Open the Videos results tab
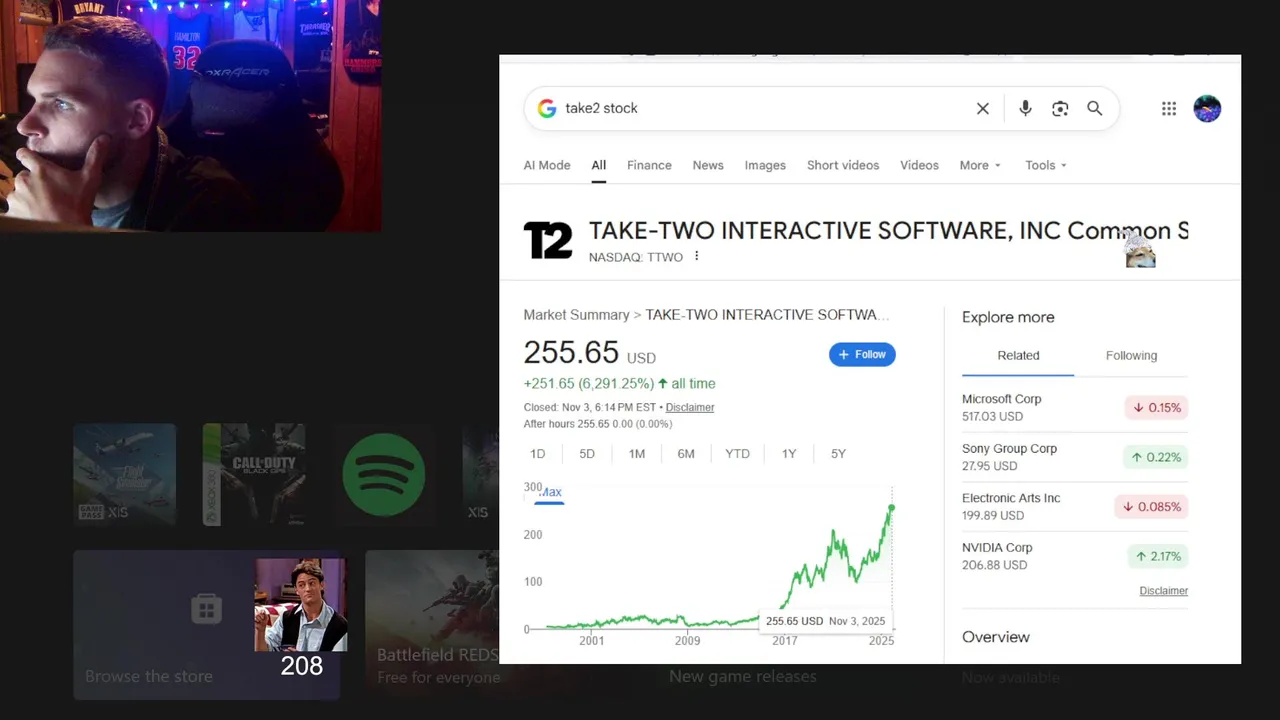Image resolution: width=1280 pixels, height=720 pixels. (x=919, y=165)
